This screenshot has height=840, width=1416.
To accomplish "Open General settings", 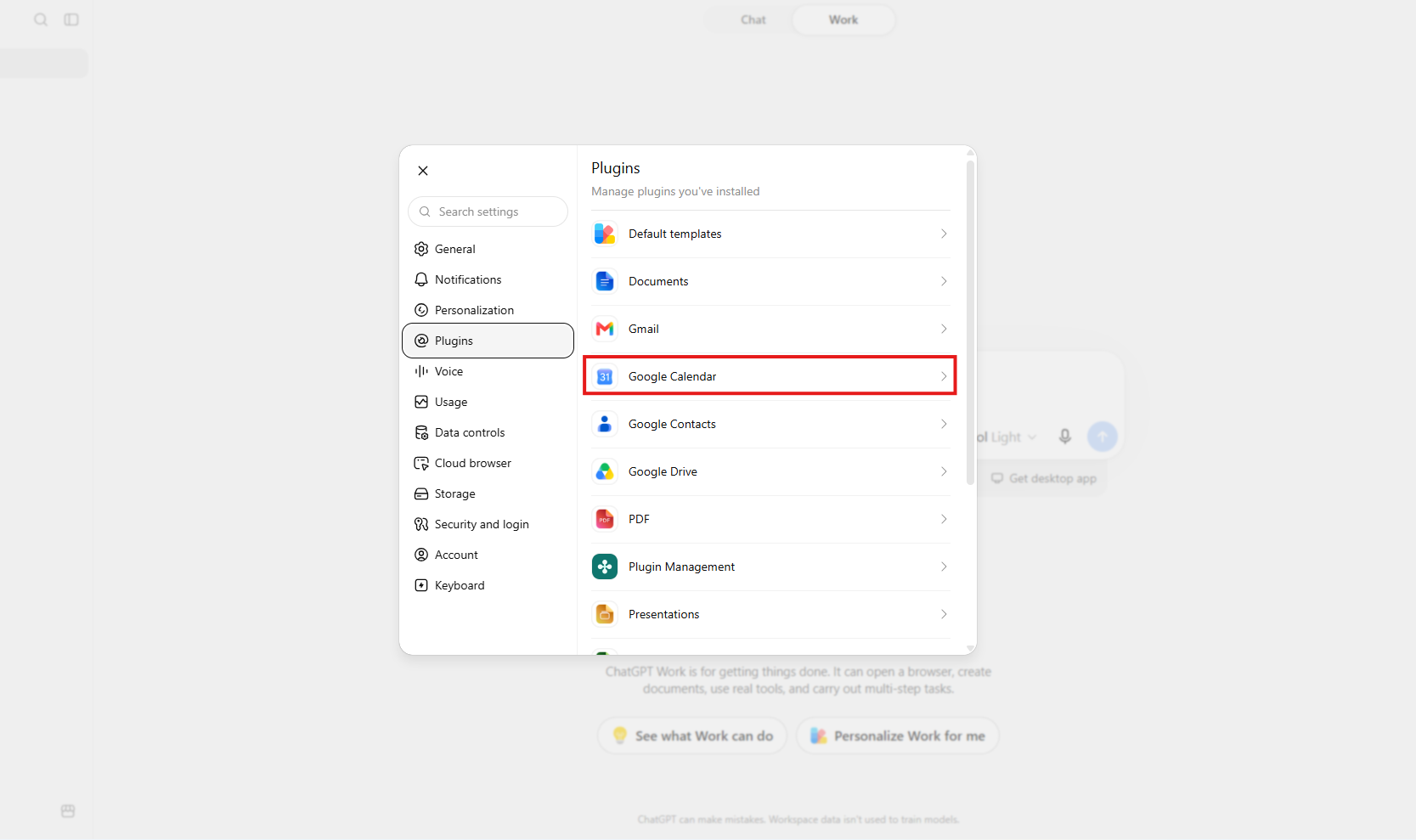I will coord(488,249).
